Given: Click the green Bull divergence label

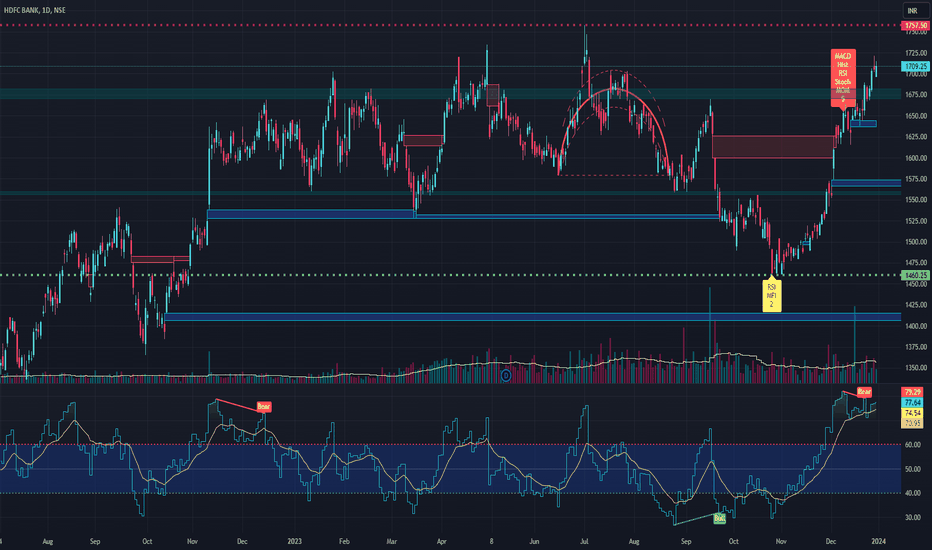Looking at the screenshot, I should click(x=719, y=518).
